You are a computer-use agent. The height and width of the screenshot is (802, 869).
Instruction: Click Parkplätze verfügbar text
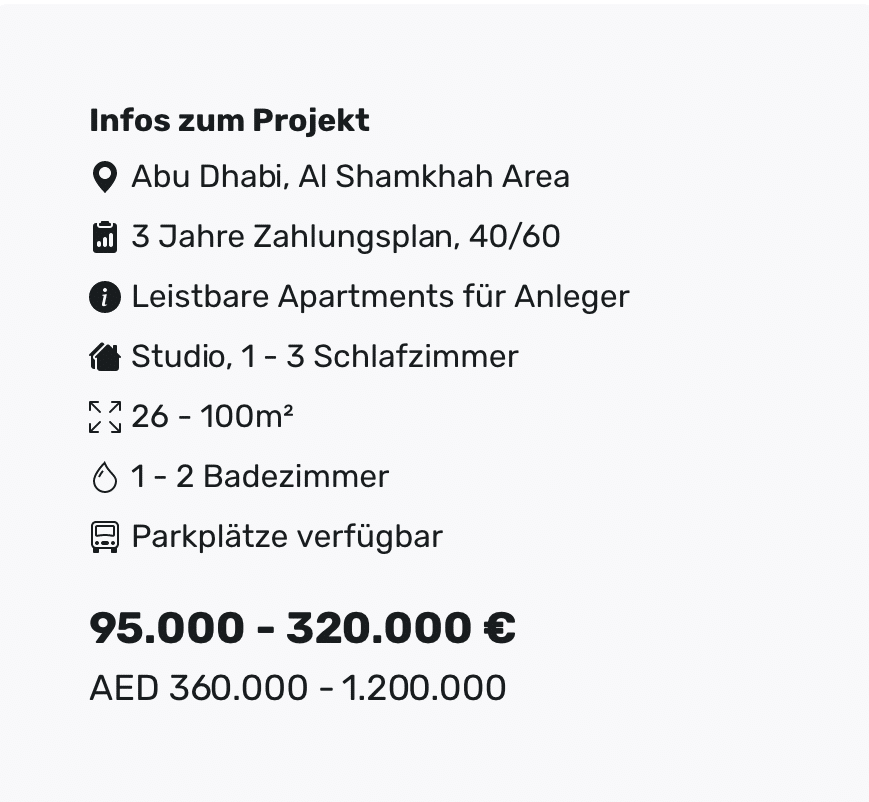[287, 537]
